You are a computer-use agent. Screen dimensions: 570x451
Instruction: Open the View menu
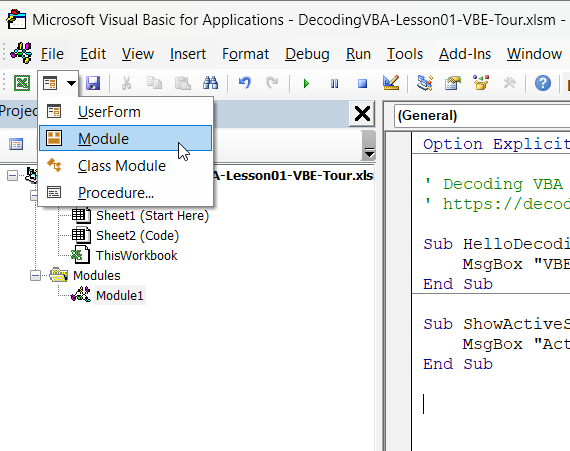138,54
